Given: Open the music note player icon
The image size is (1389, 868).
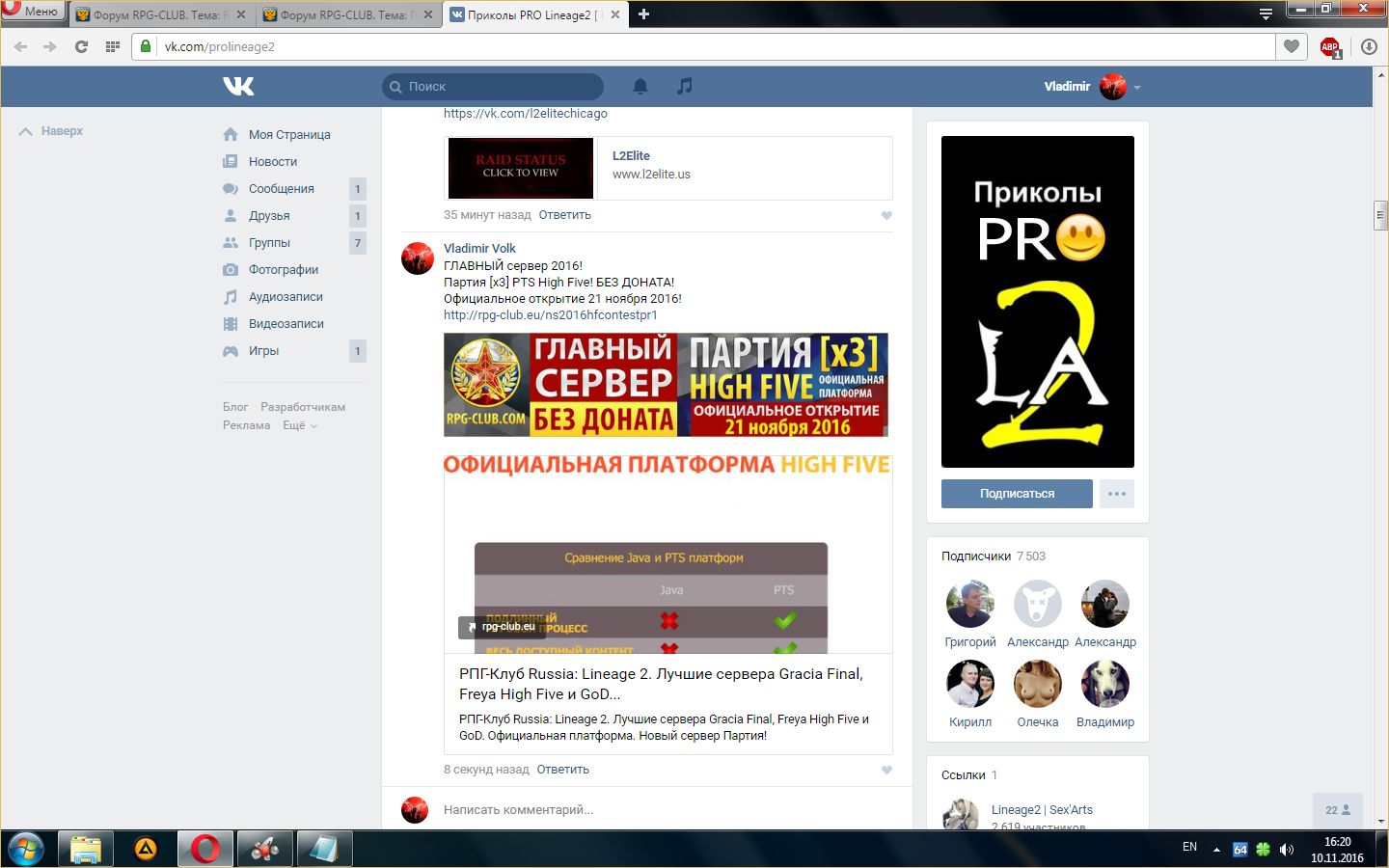Looking at the screenshot, I should tap(685, 86).
